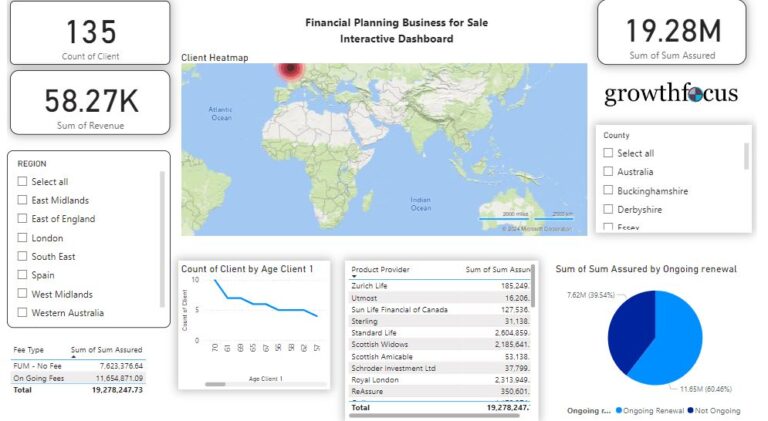The height and width of the screenshot is (421, 768).
Task: Sort the provider table by Sum Assured header
Action: tap(498, 270)
